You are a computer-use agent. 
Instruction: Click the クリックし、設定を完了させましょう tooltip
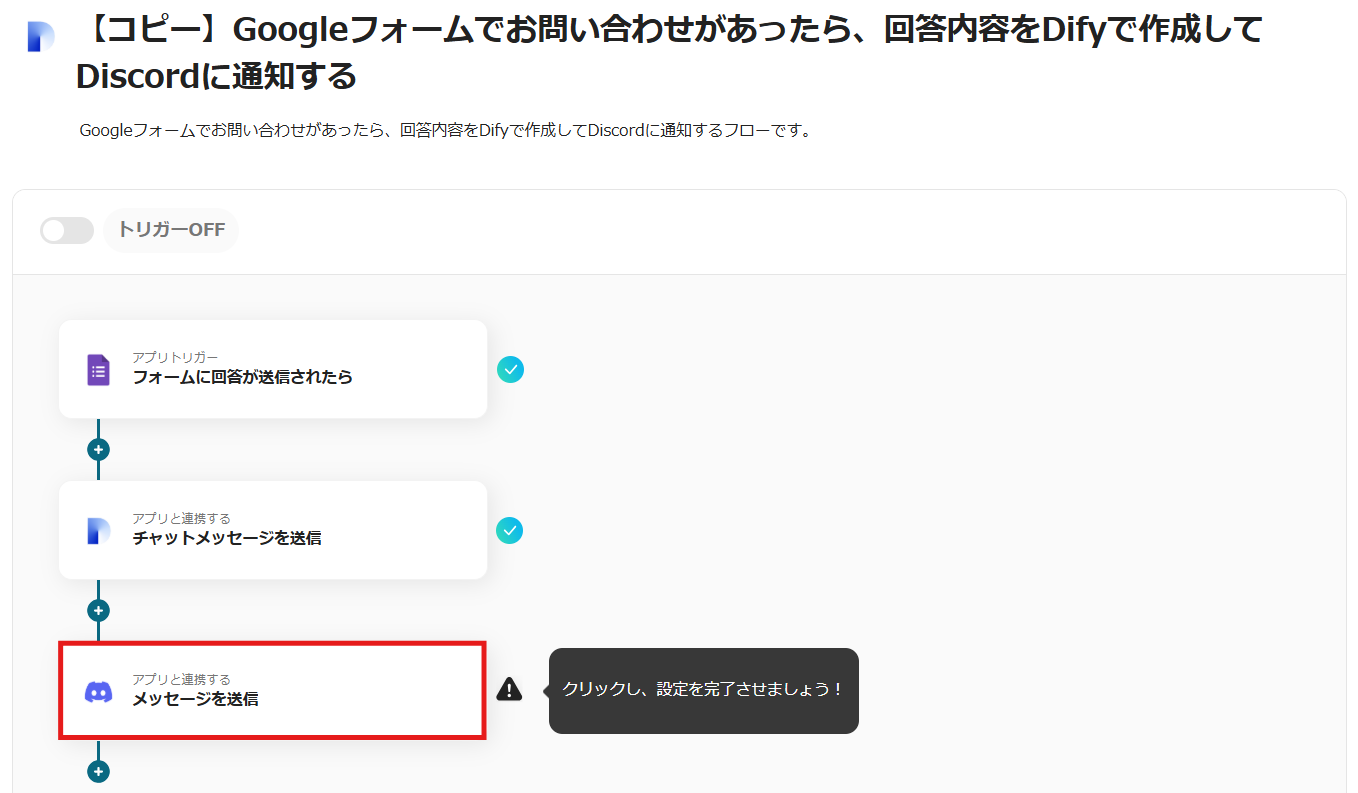tap(703, 690)
